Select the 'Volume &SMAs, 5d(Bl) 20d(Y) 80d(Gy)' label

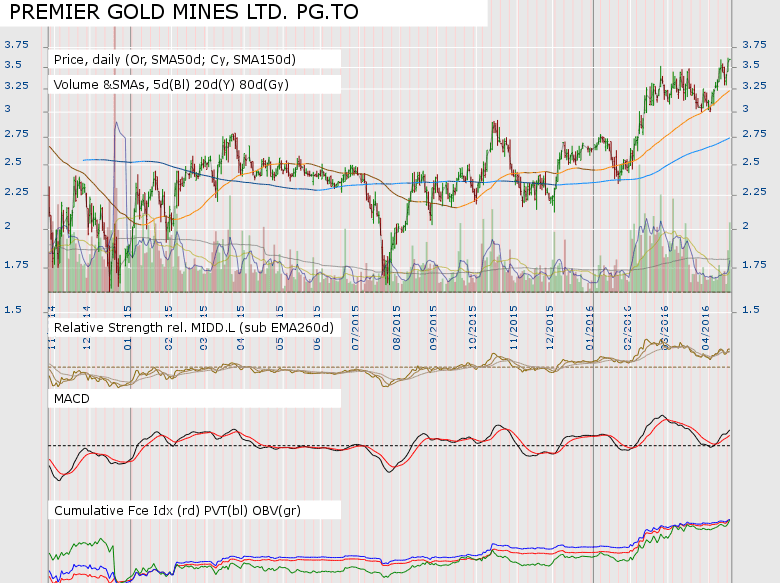pyautogui.click(x=171, y=85)
